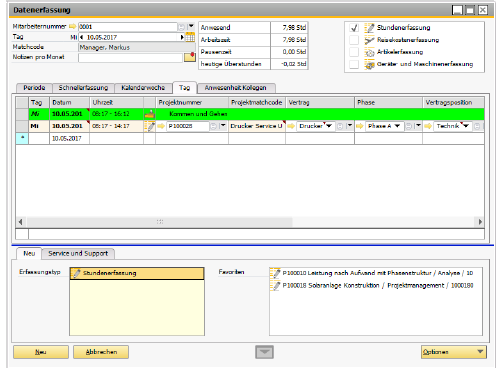Screen dimensions: 502x368
Task: Click the Artikelerfassung gear icon
Action: [369, 52]
